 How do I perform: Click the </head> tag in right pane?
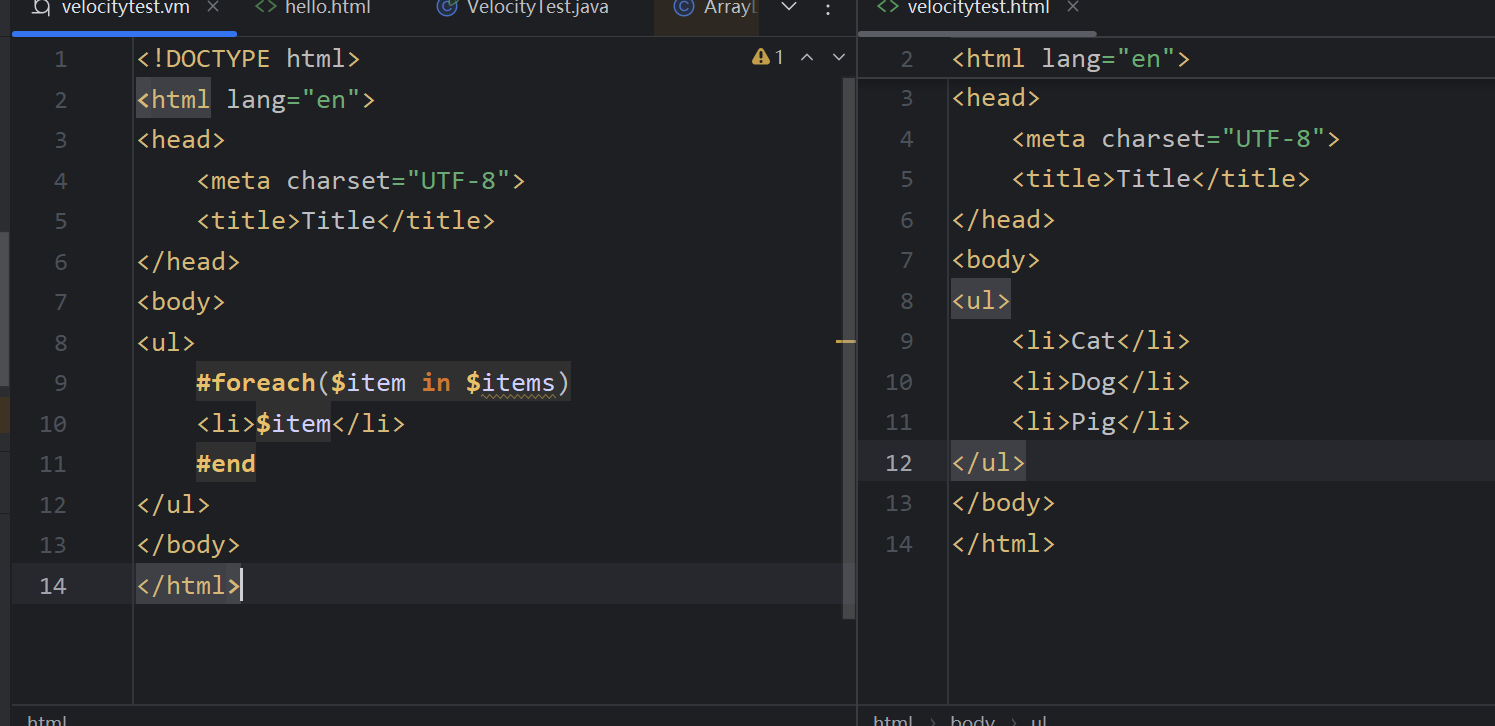click(1003, 219)
